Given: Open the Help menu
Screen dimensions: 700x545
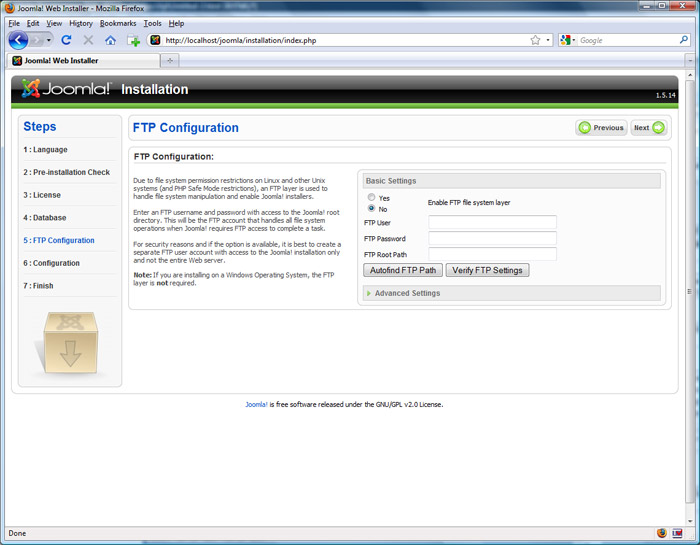Looking at the screenshot, I should 176,23.
